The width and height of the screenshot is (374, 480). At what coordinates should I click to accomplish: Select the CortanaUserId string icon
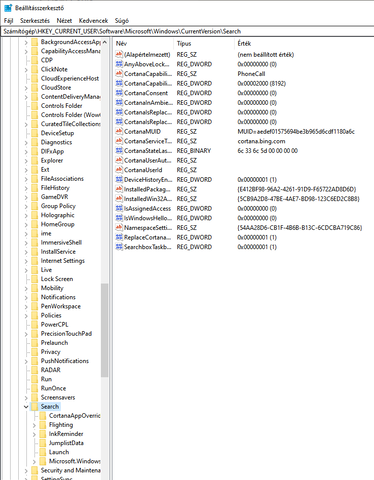pos(119,170)
